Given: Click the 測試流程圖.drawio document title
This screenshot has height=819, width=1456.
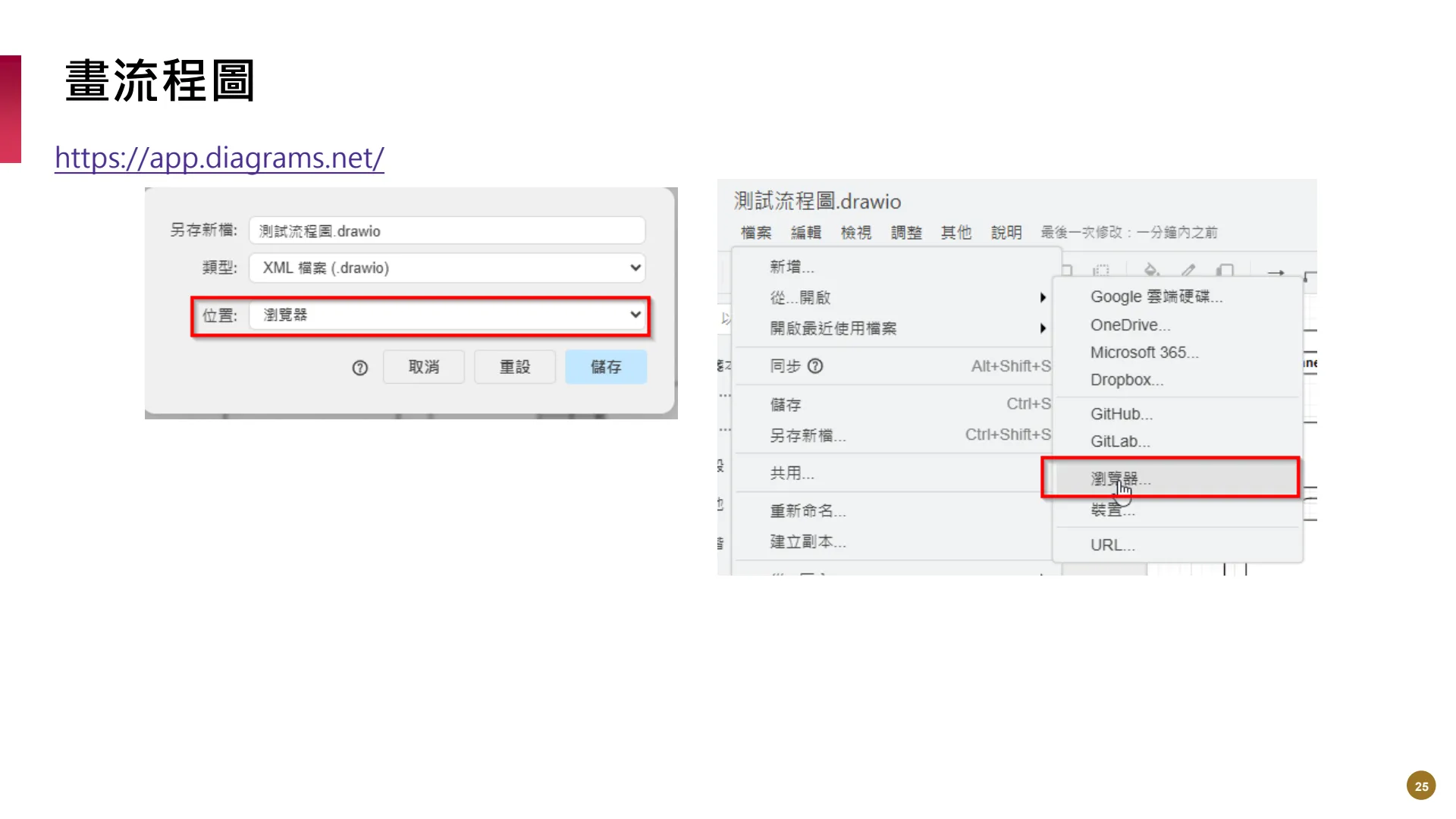Looking at the screenshot, I should point(817,201).
